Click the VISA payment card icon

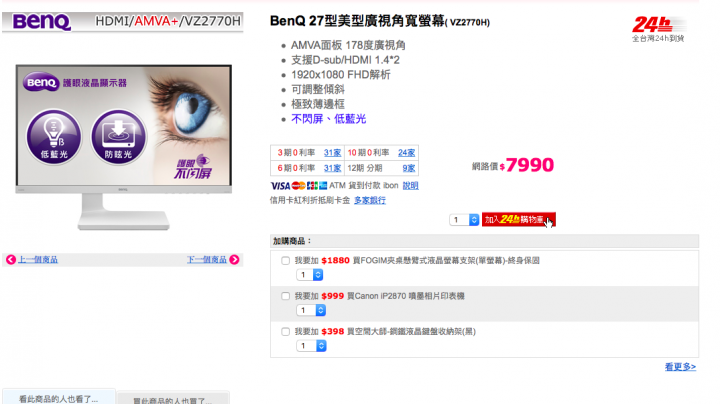pos(280,186)
